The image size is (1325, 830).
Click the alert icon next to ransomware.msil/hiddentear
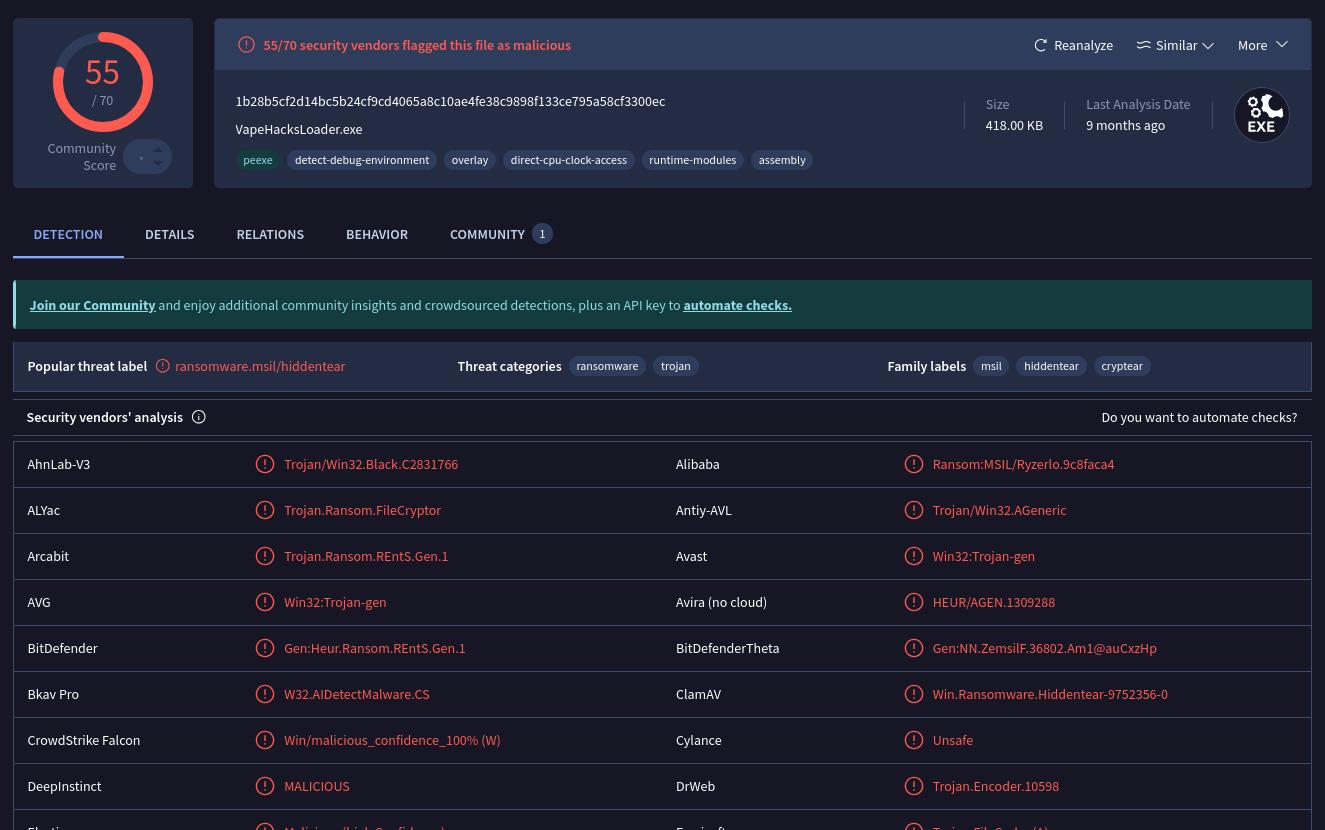coord(163,366)
